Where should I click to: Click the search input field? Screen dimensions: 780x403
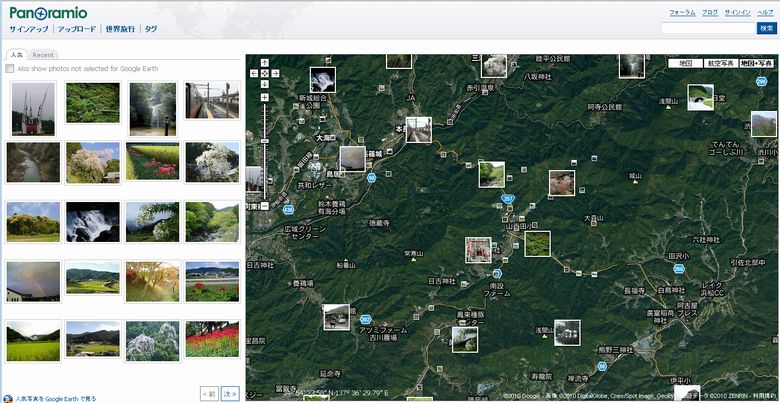[x=707, y=29]
